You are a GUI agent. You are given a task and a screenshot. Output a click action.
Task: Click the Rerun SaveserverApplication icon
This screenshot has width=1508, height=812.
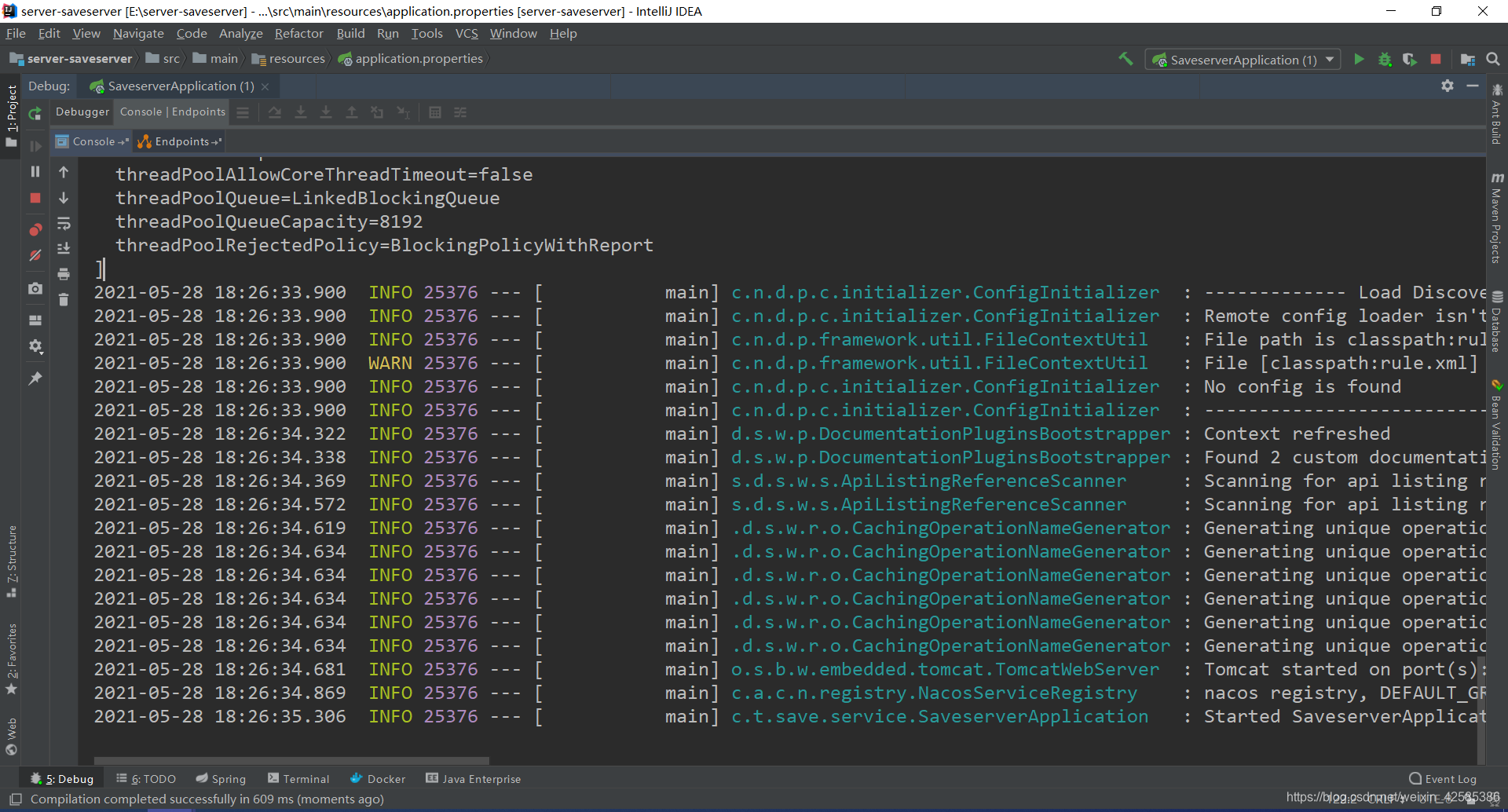[x=35, y=114]
